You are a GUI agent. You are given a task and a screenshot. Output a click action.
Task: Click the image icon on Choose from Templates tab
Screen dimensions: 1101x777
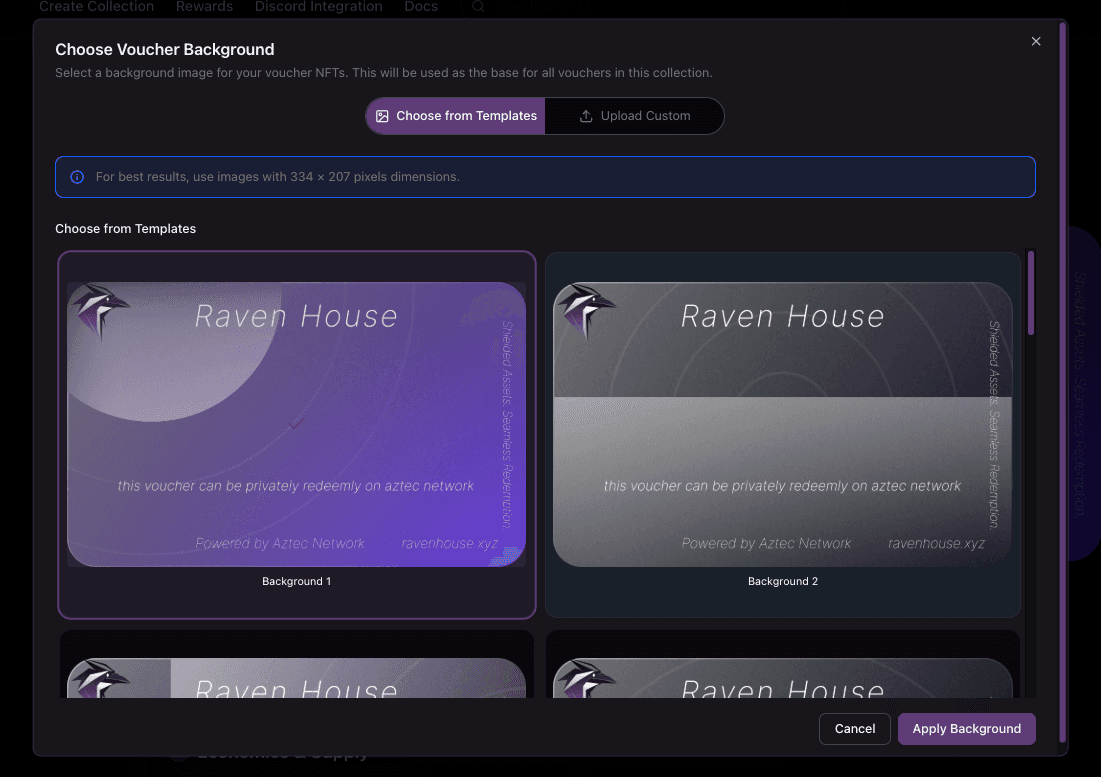383,116
